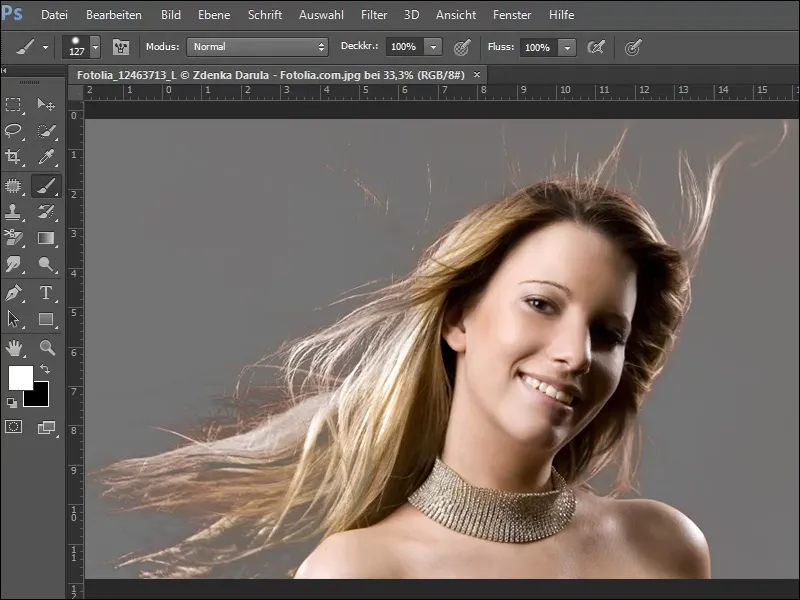Change the screen mode
This screenshot has height=600, width=800.
click(x=47, y=428)
